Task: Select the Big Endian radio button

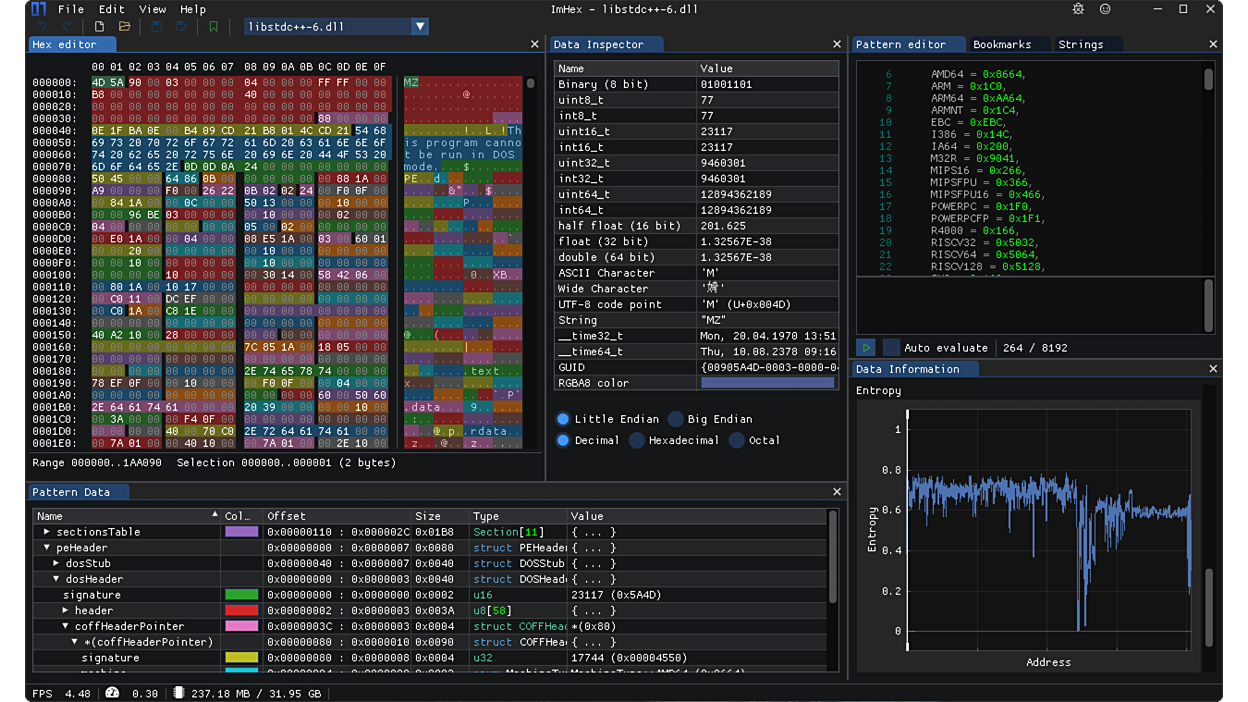Action: (x=676, y=419)
